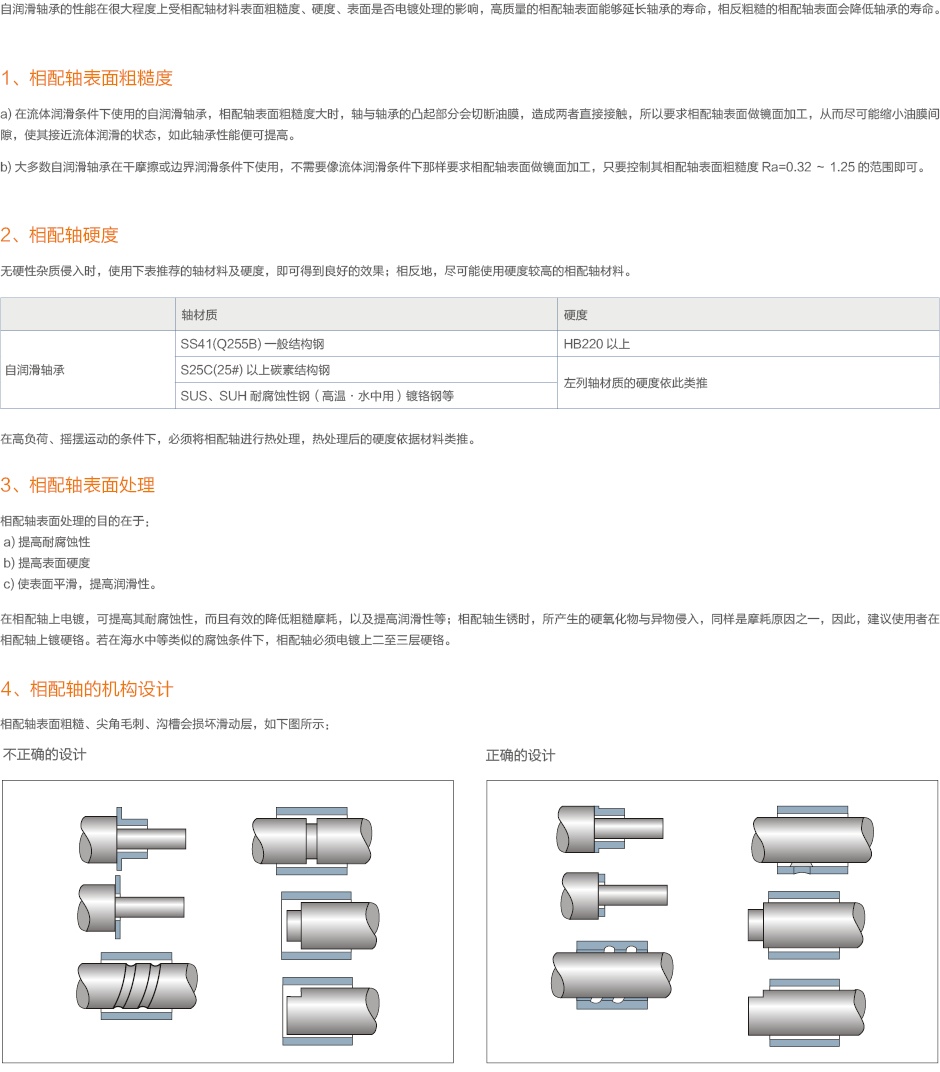940x1072 pixels.
Task: Click the '自润滑轴承' table row label
Action: (x=35, y=370)
